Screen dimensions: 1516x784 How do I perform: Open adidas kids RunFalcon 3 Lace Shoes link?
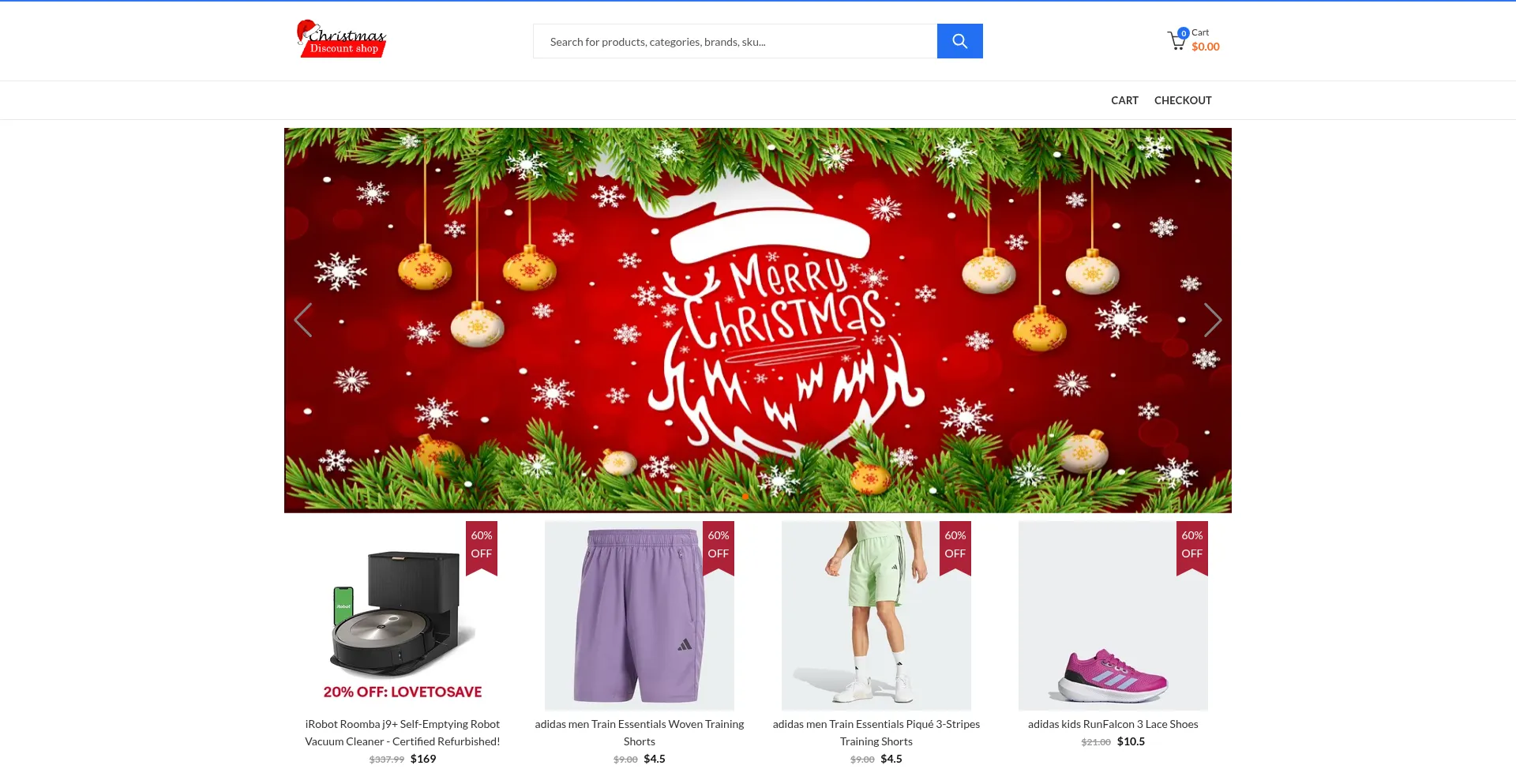tap(1113, 724)
